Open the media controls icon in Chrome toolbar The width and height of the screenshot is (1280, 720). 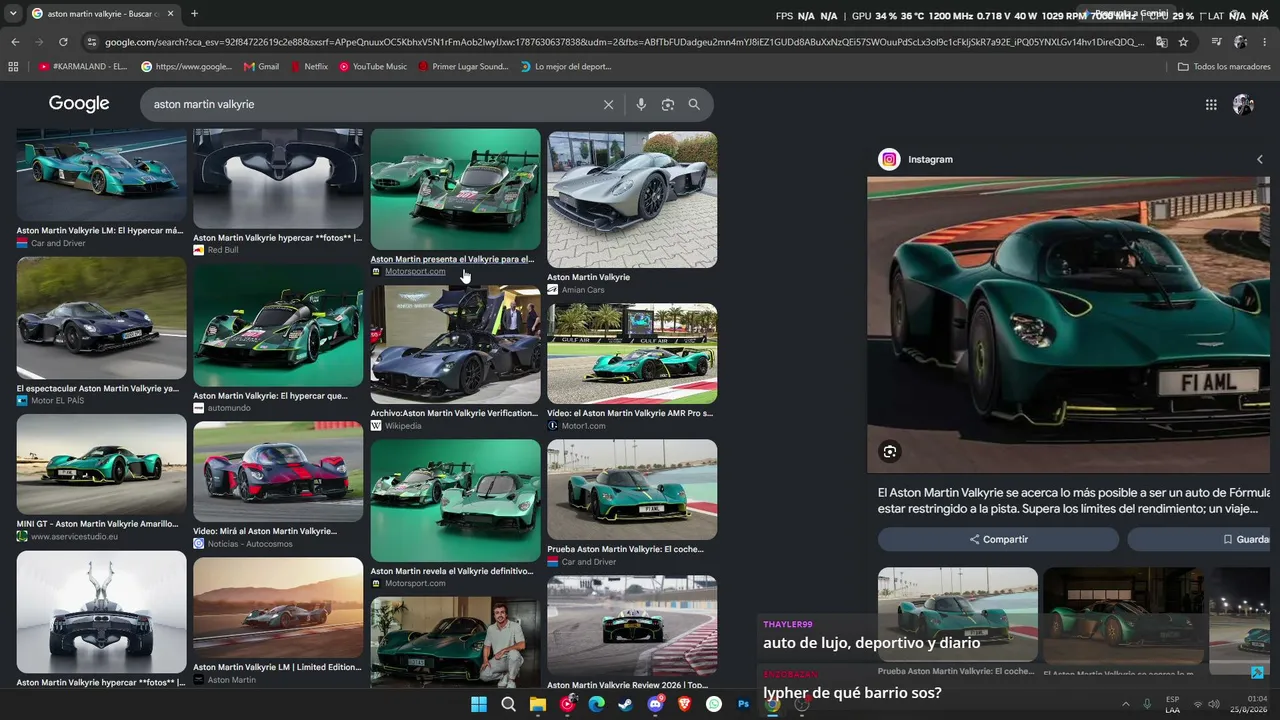click(x=1216, y=42)
